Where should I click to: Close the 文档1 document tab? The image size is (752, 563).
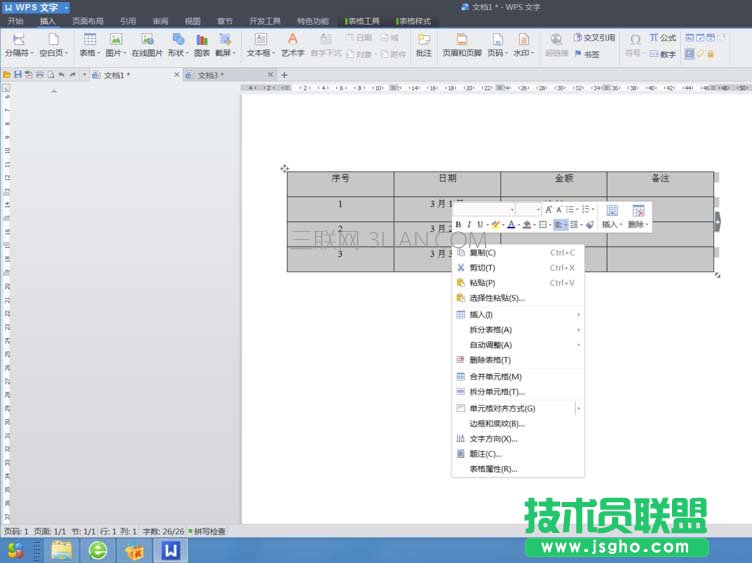[x=176, y=75]
